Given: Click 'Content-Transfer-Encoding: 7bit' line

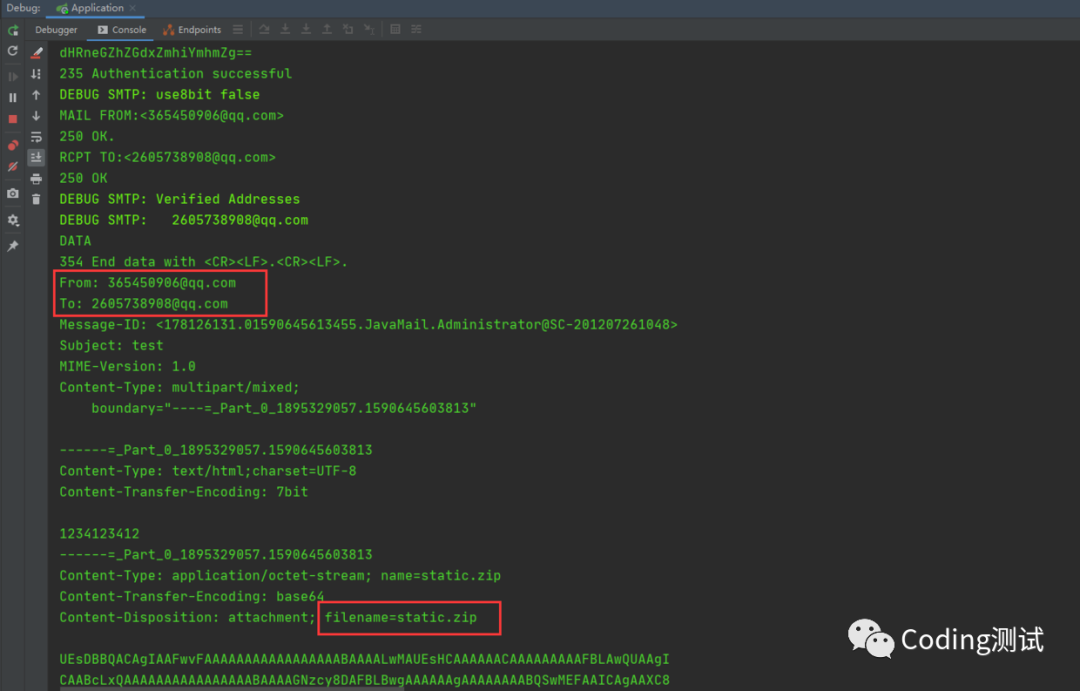Looking at the screenshot, I should tap(184, 492).
